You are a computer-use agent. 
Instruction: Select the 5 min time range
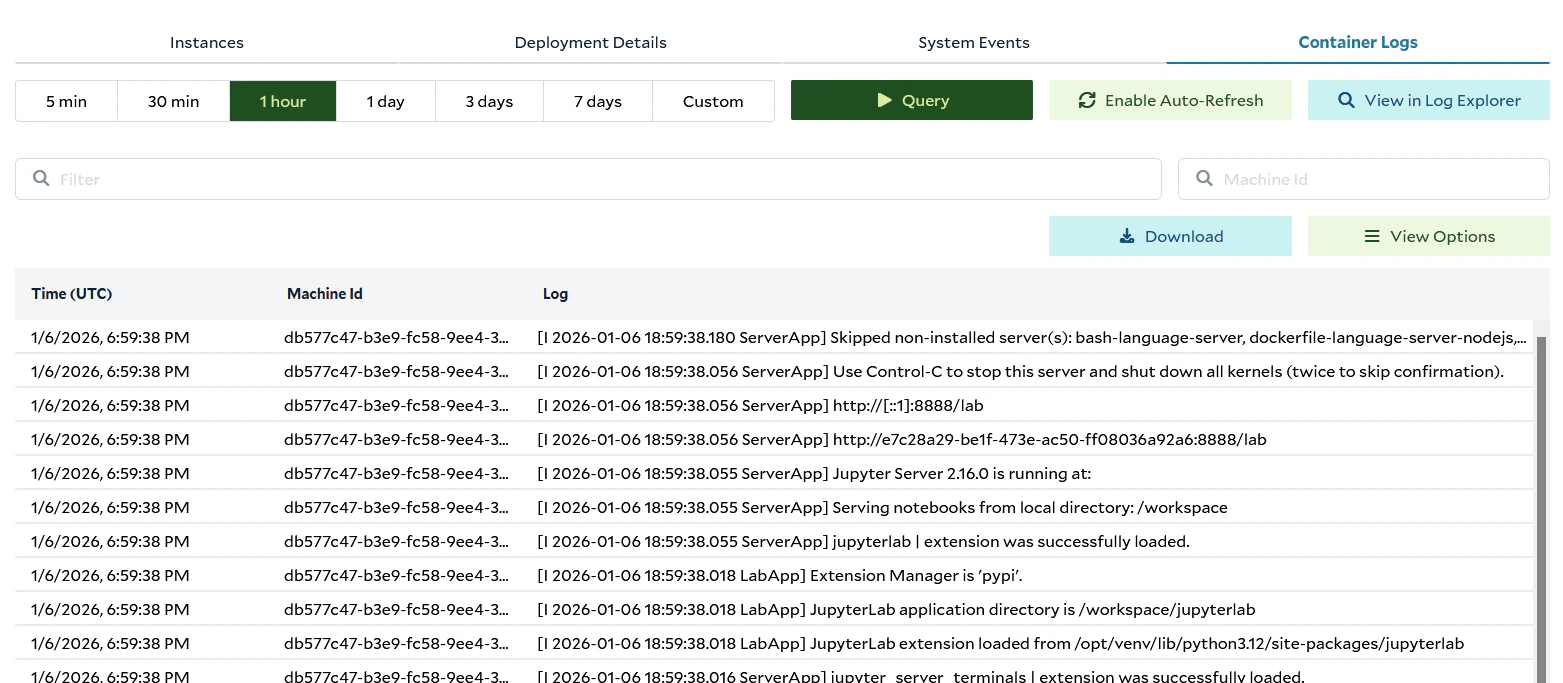point(66,101)
